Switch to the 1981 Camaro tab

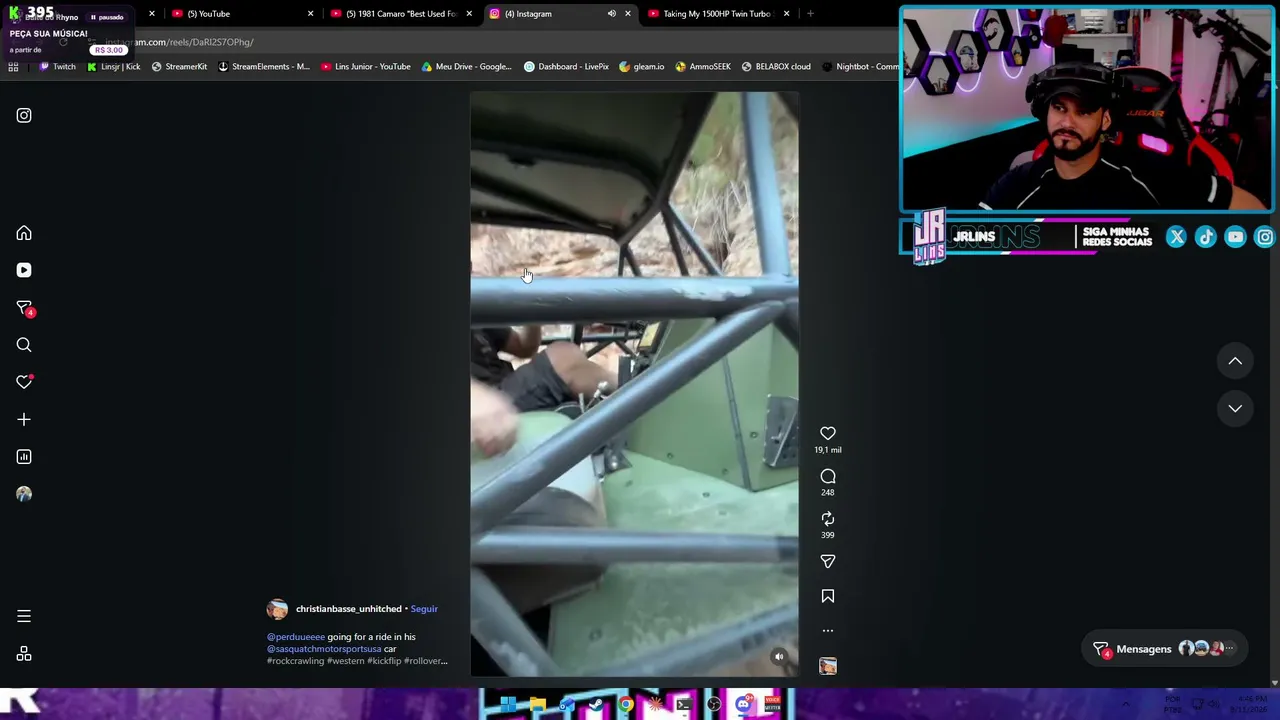pyautogui.click(x=400, y=14)
